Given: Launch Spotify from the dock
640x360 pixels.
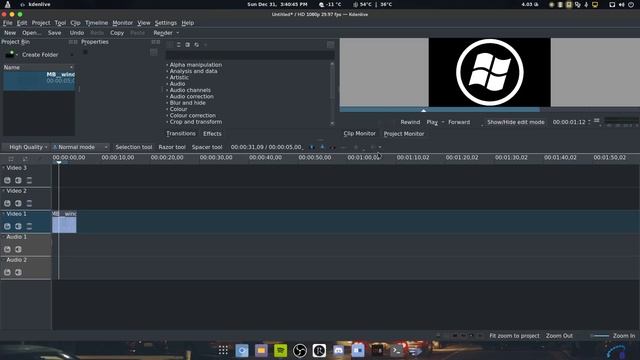Looking at the screenshot, I should click(280, 350).
